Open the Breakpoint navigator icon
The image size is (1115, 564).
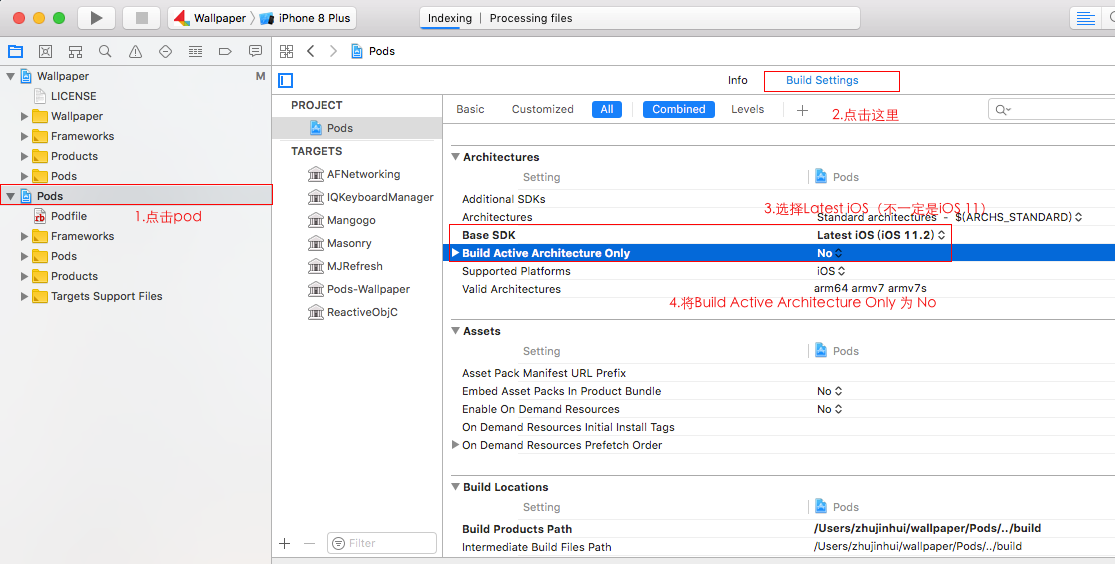(x=225, y=51)
